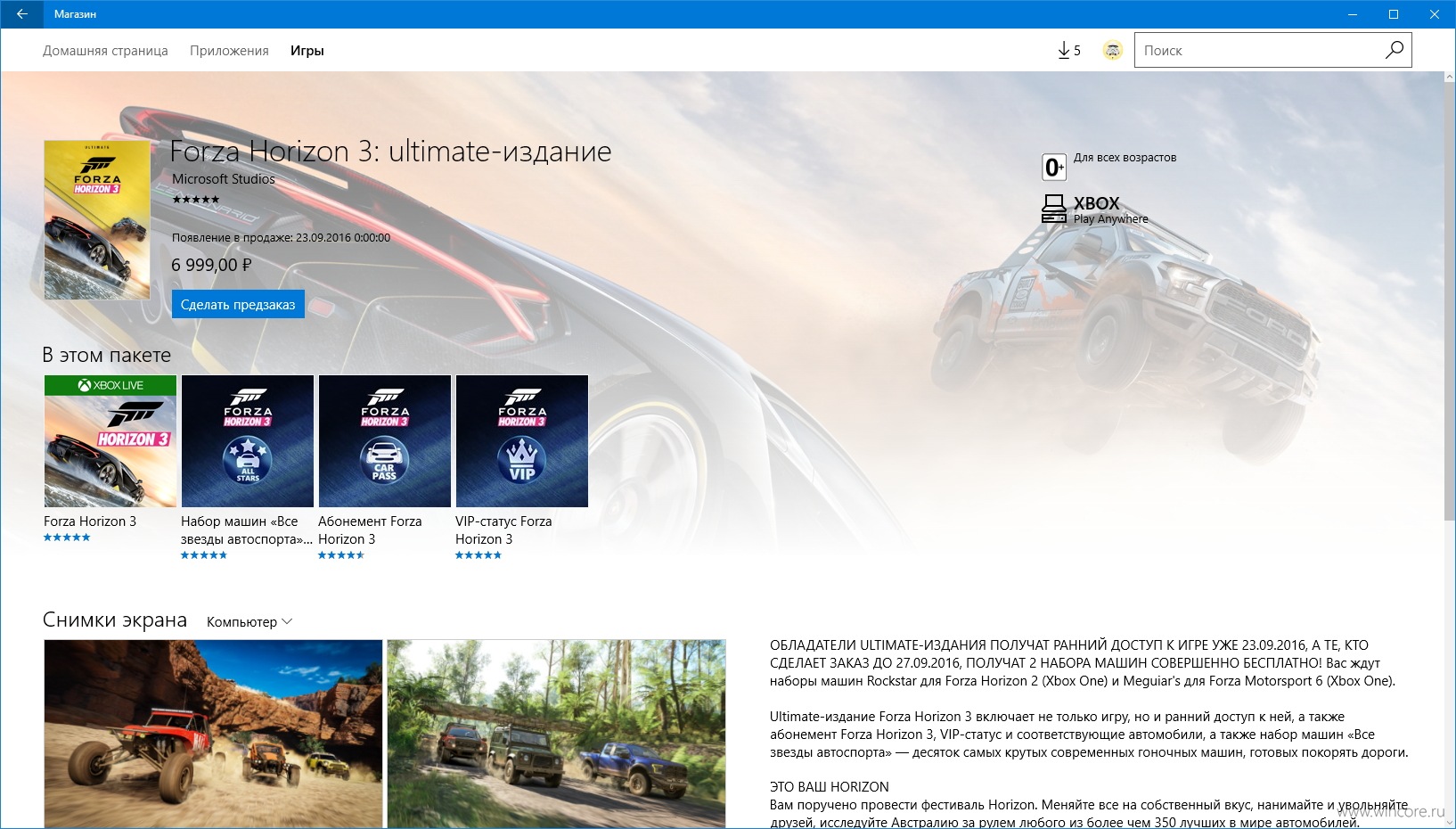Click stars under Абонемент Forza Horizon 3

click(x=341, y=555)
